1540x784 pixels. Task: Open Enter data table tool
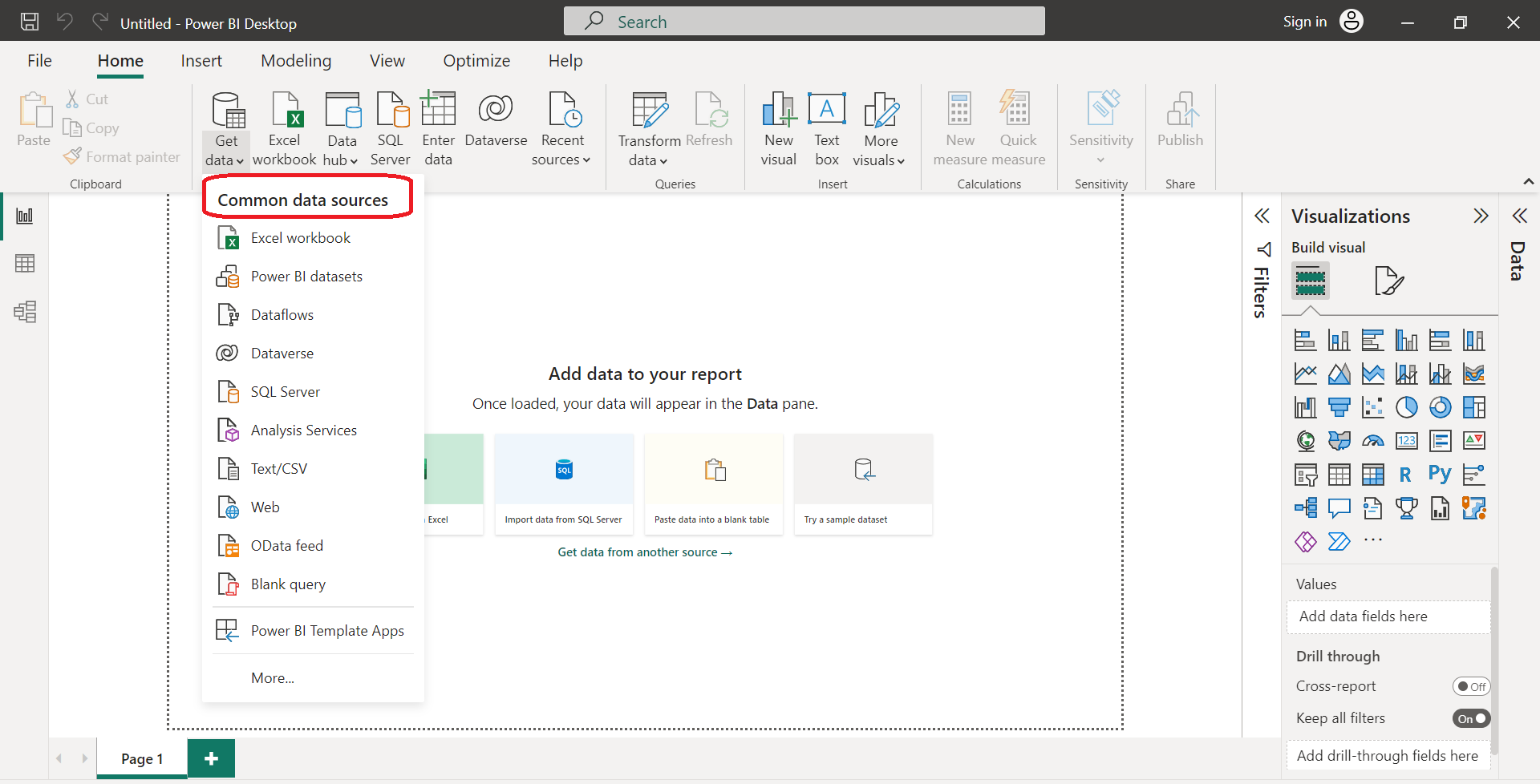[438, 128]
